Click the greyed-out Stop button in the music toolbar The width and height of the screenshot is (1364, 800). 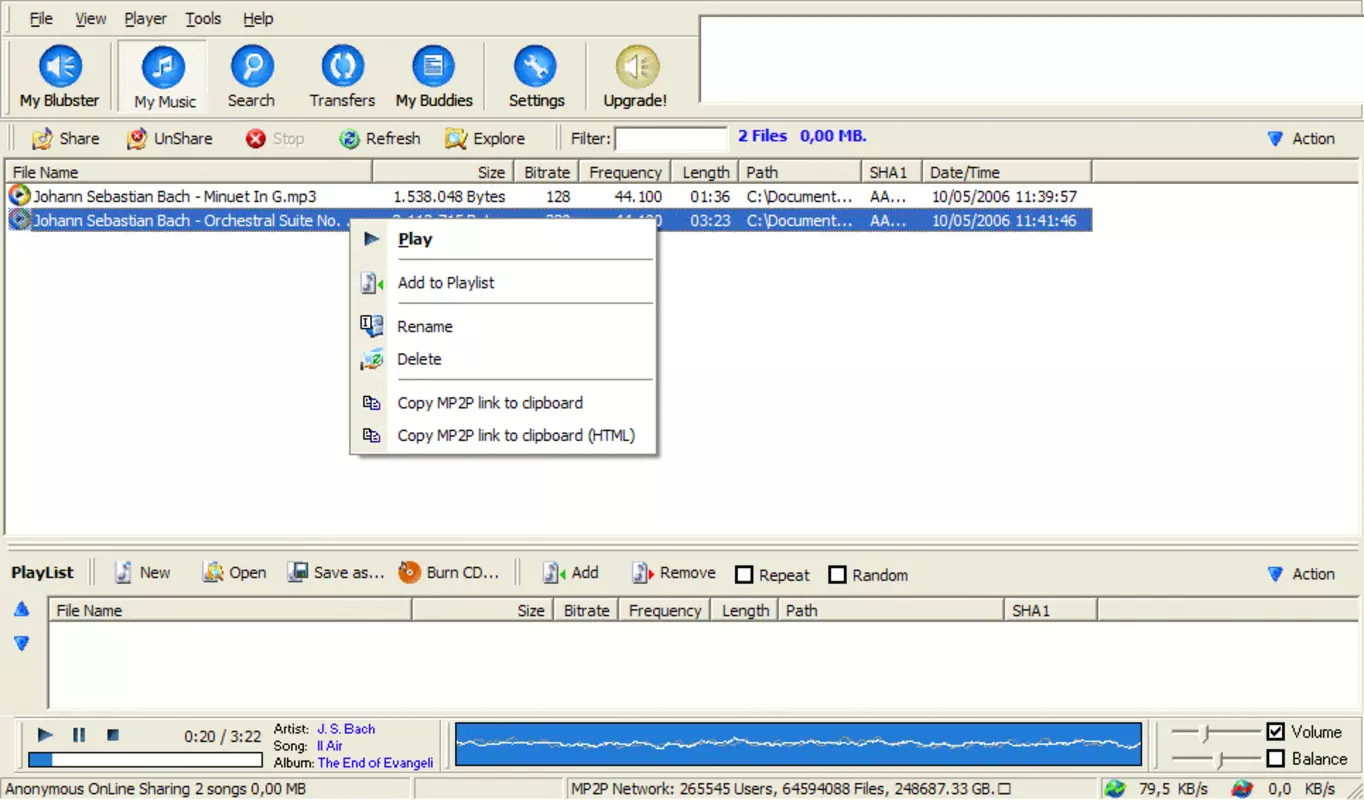[x=275, y=139]
